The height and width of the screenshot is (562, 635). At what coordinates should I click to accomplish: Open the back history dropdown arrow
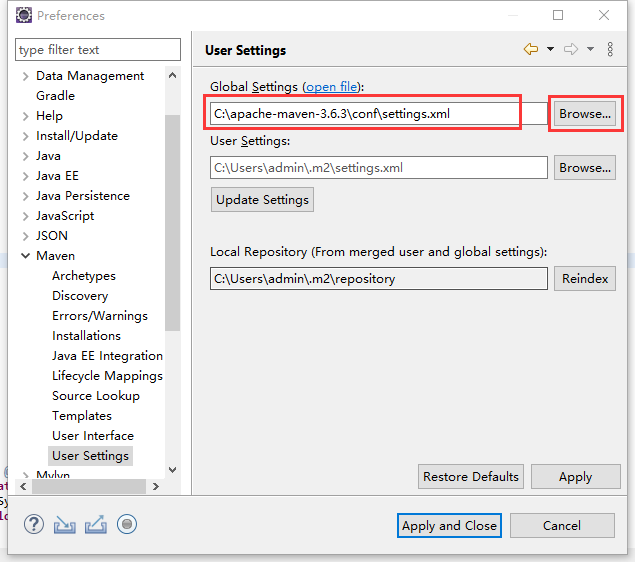pyautogui.click(x=550, y=50)
